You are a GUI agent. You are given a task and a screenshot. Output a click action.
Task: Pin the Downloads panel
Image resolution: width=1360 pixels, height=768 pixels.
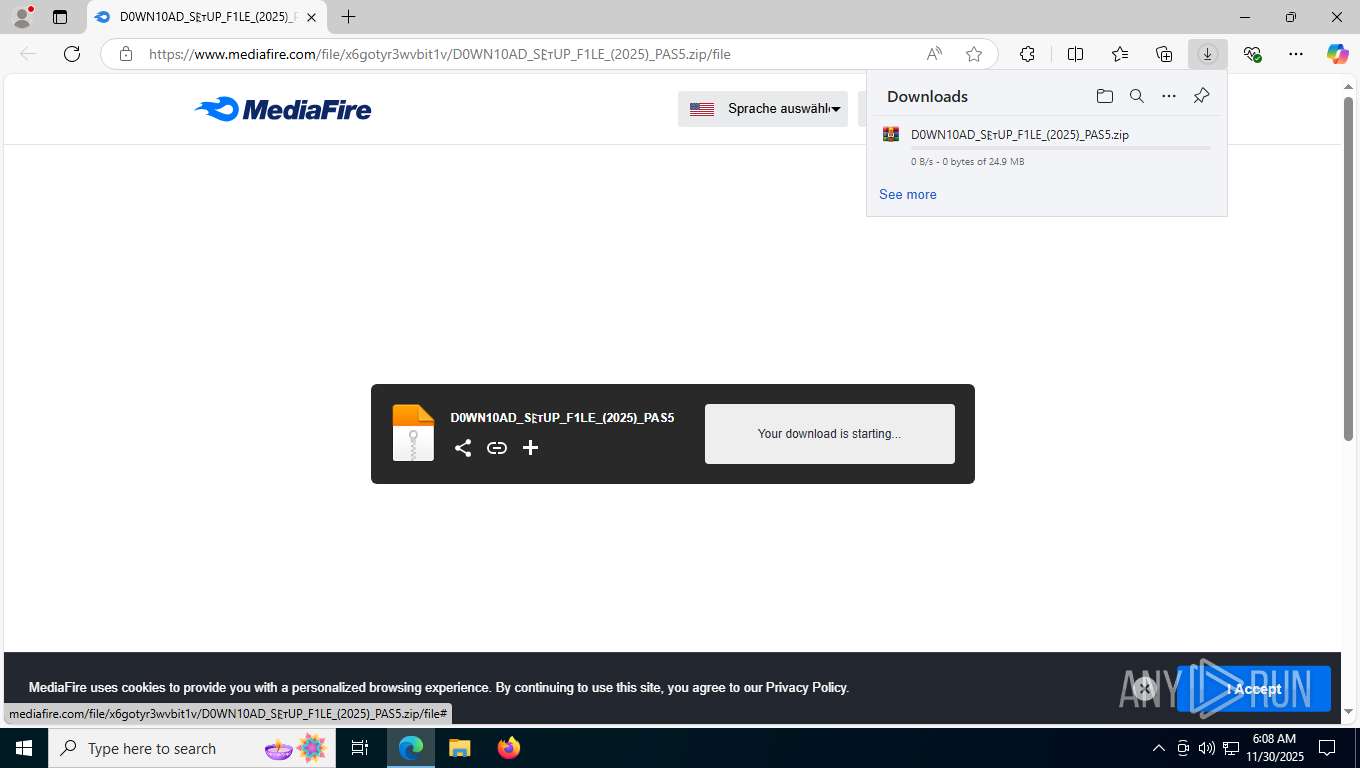click(1202, 96)
